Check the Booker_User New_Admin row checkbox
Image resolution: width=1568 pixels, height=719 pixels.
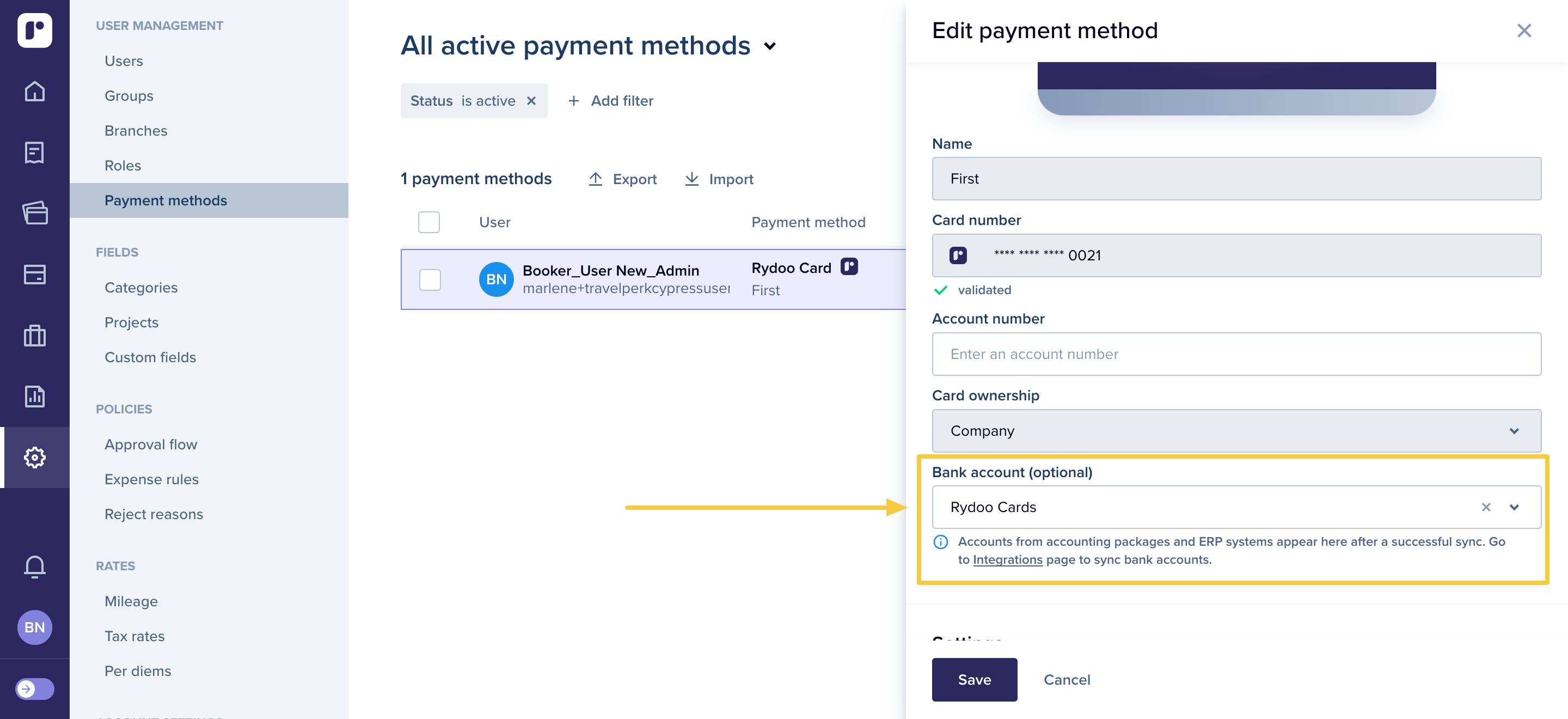pyautogui.click(x=430, y=279)
